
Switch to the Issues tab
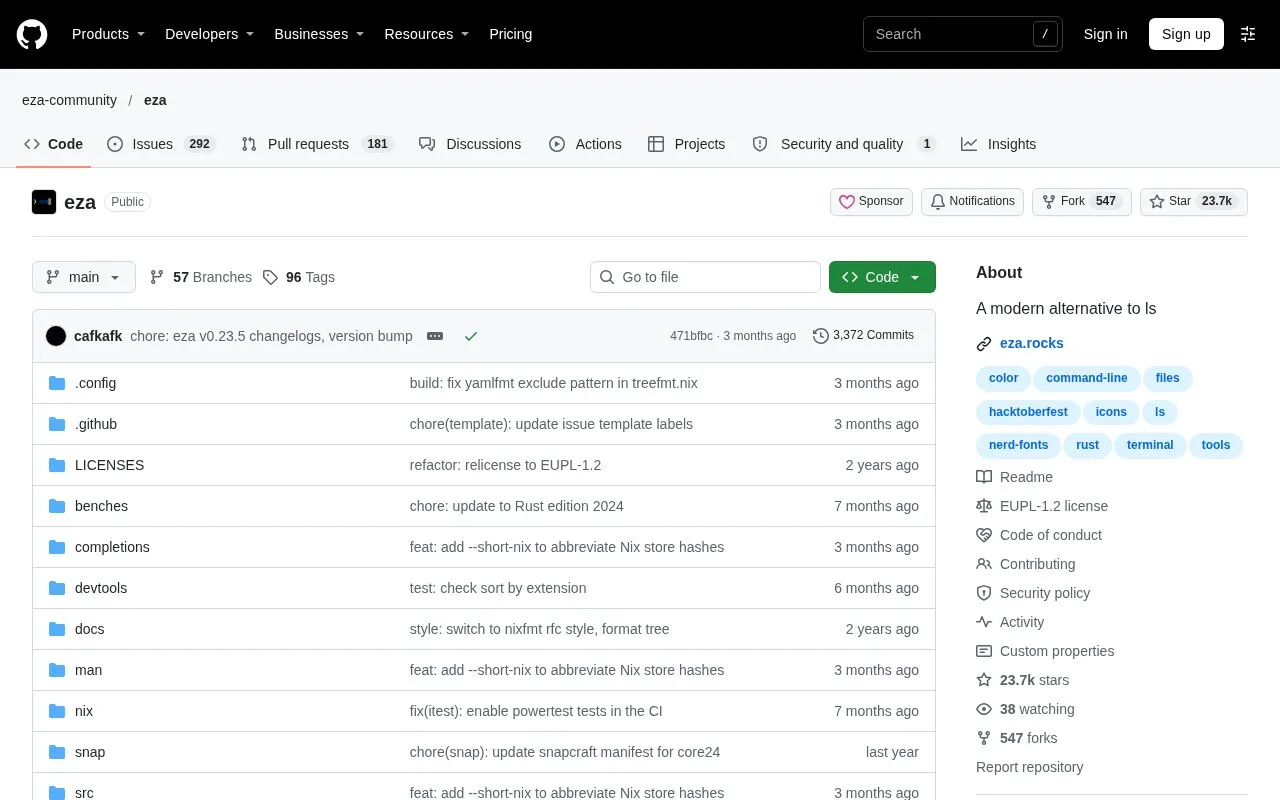tap(161, 144)
